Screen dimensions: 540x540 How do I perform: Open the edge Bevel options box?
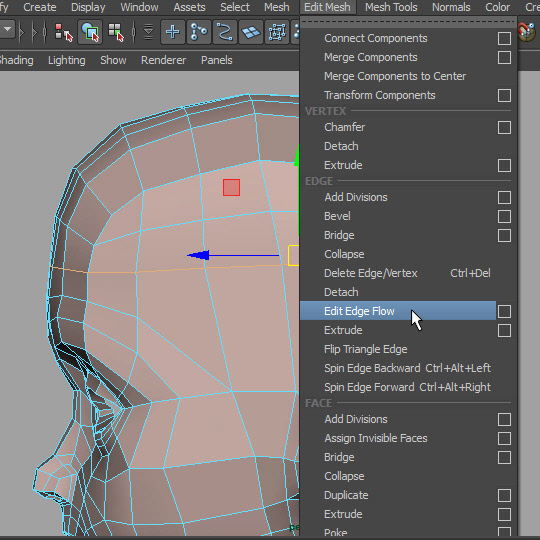click(x=504, y=217)
